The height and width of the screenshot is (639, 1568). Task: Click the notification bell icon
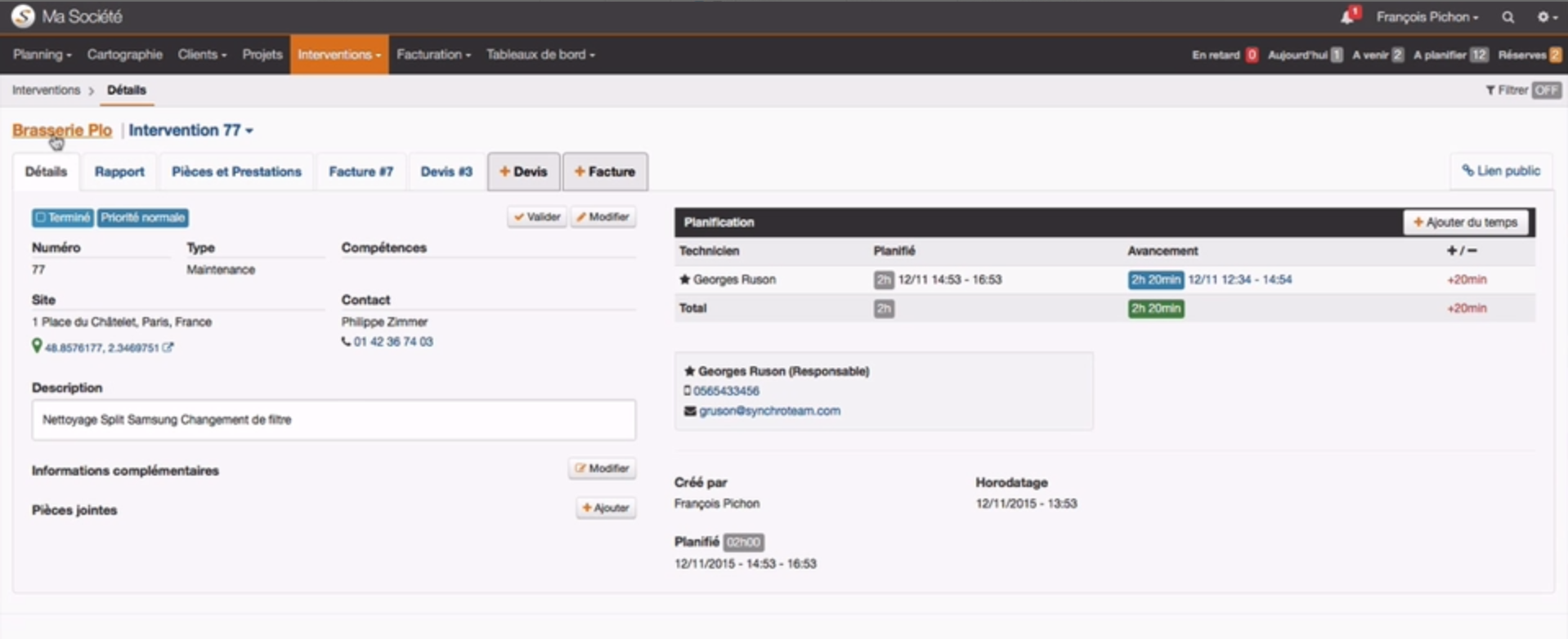point(1347,17)
